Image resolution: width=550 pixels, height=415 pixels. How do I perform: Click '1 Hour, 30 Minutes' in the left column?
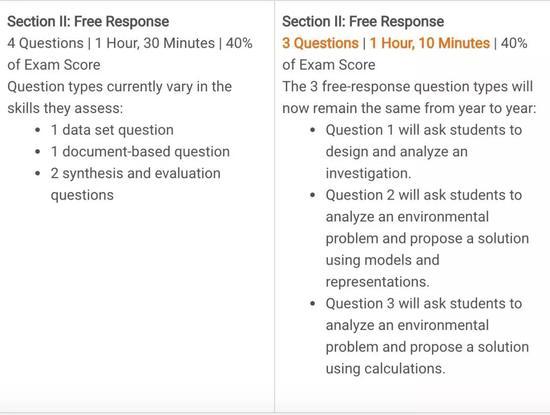pyautogui.click(x=155, y=43)
